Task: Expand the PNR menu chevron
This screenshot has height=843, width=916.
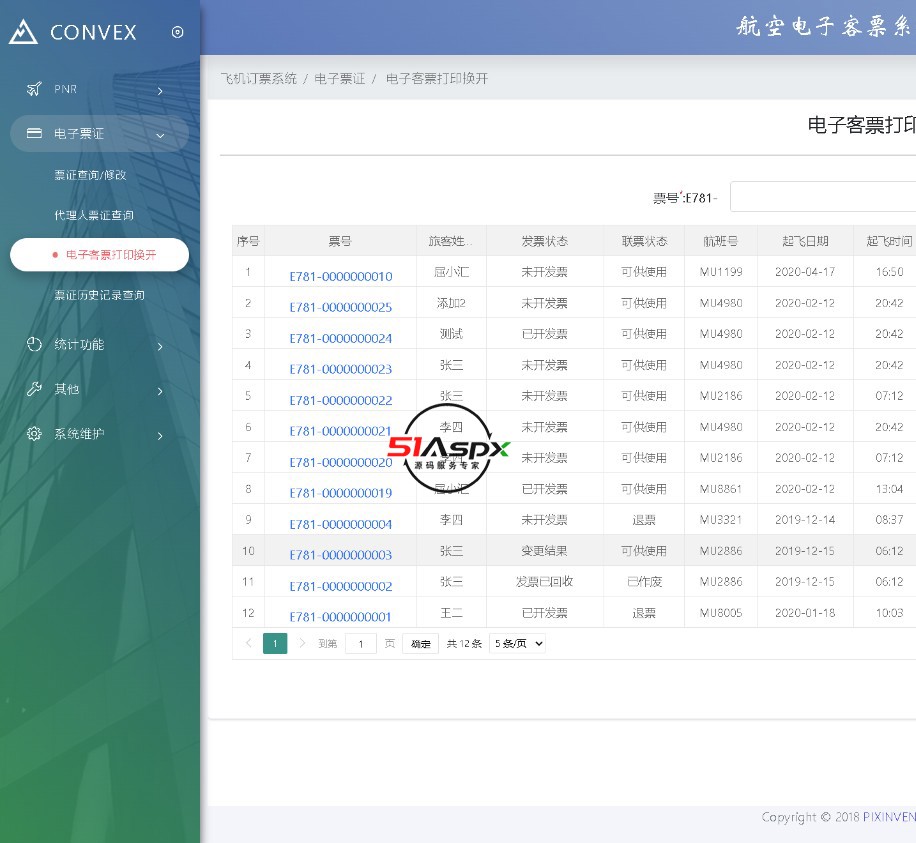Action: click(x=160, y=91)
